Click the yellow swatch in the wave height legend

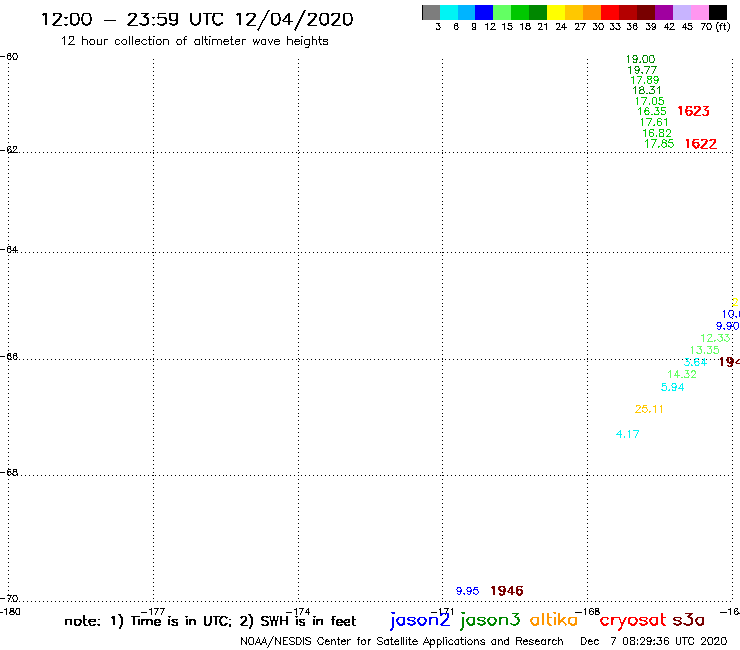click(x=556, y=12)
